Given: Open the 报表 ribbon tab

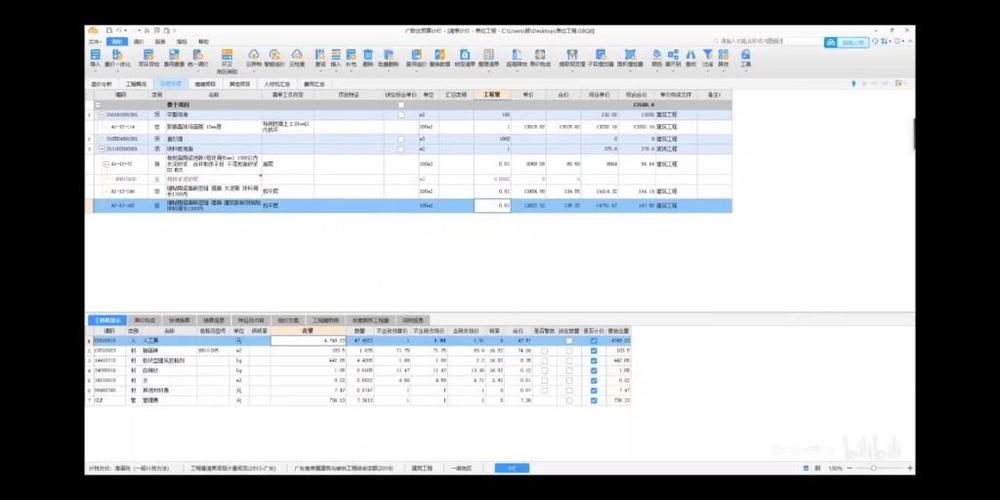Looking at the screenshot, I should [160, 41].
